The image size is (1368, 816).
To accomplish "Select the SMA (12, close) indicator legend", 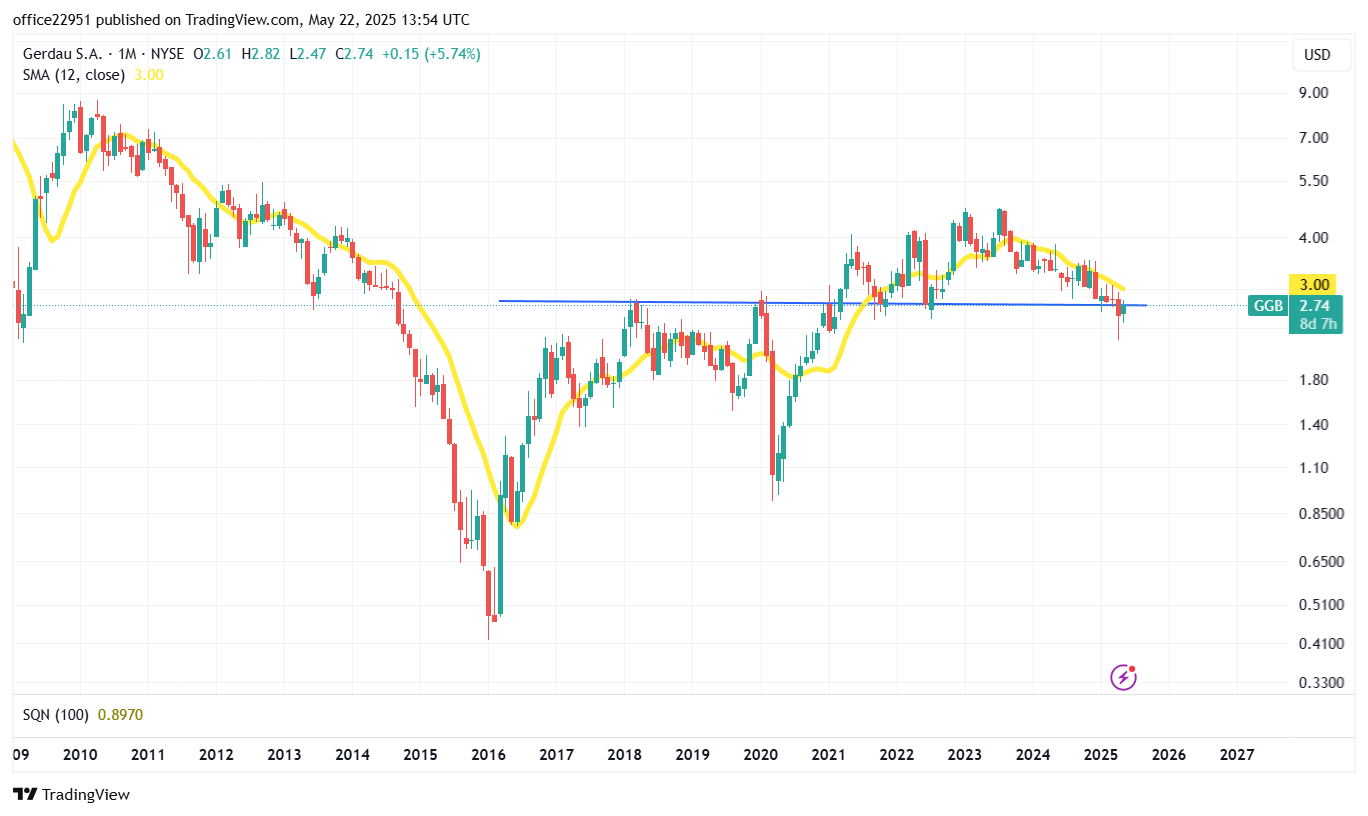I will (x=74, y=75).
